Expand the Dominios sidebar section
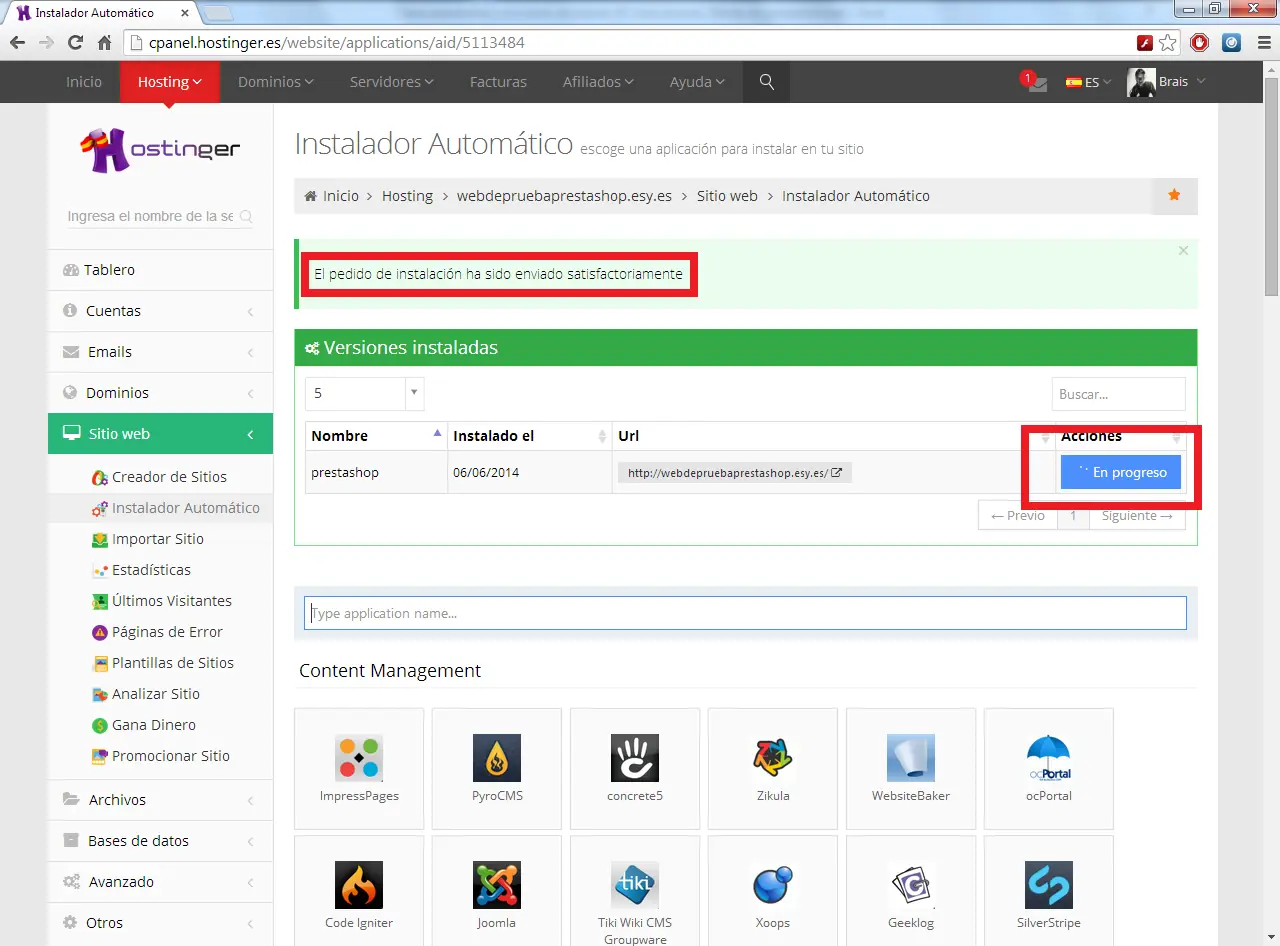Image resolution: width=1280 pixels, height=946 pixels. (160, 393)
